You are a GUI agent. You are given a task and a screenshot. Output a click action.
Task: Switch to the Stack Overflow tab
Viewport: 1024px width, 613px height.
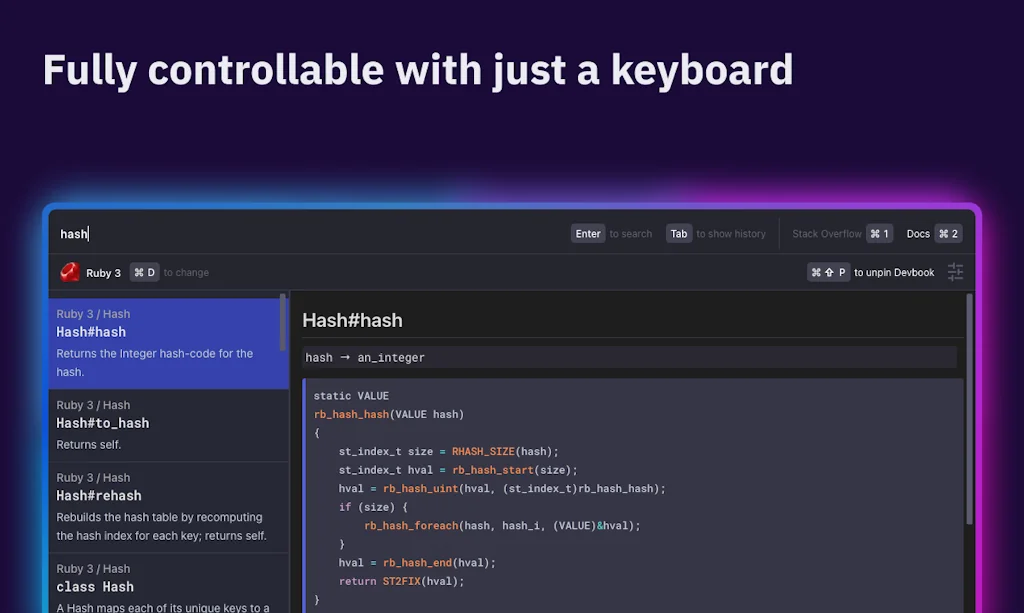(826, 234)
